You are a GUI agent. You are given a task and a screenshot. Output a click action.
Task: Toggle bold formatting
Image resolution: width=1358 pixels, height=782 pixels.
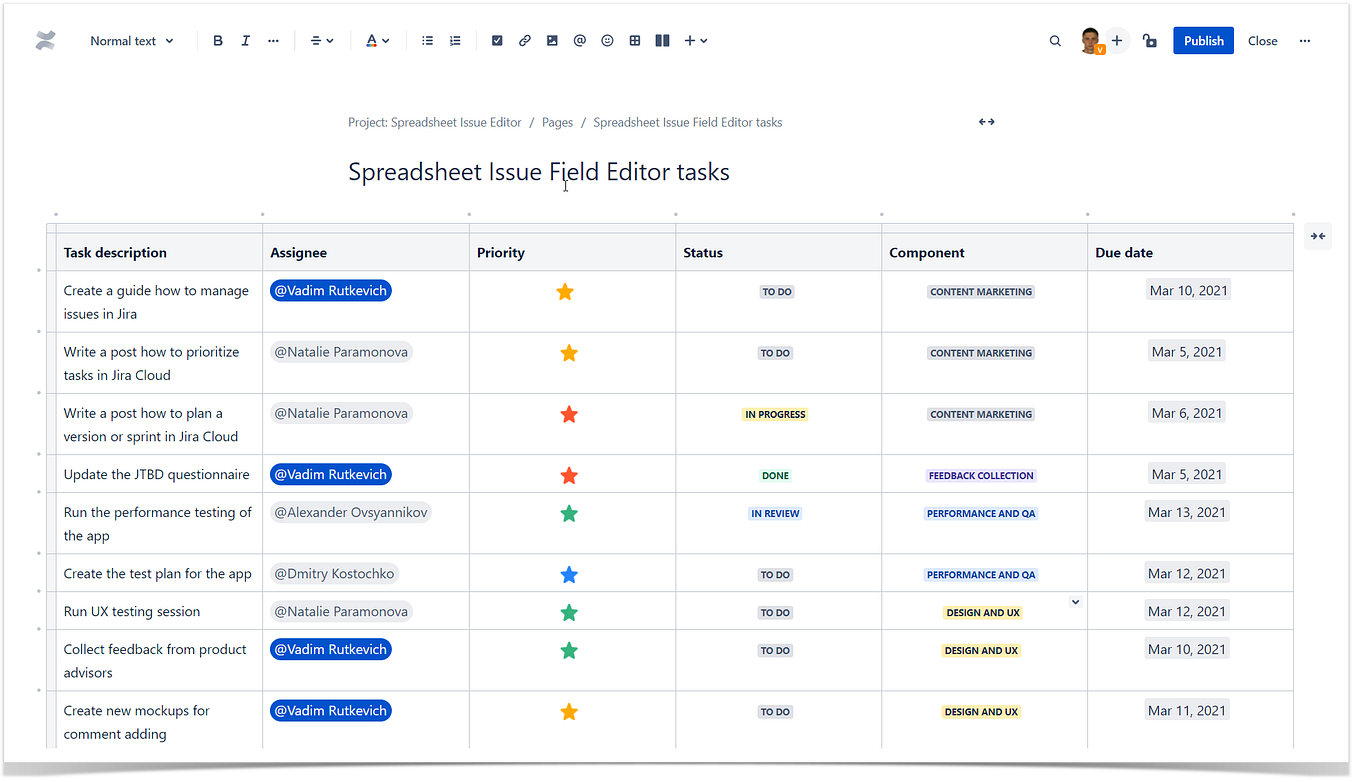217,40
